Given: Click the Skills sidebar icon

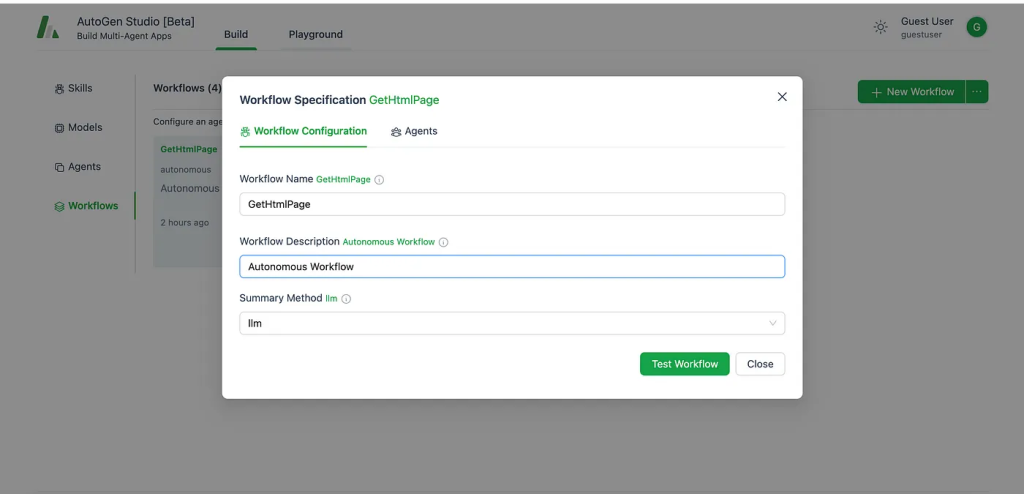Looking at the screenshot, I should [59, 89].
